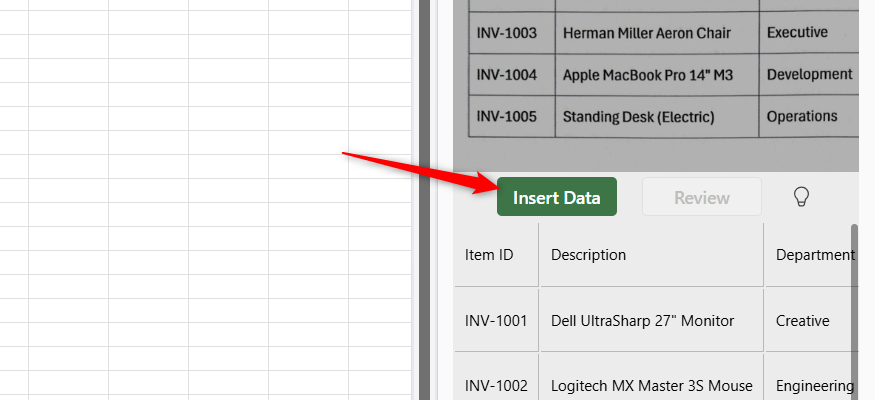Click Development in the scanned image
The width and height of the screenshot is (875, 400).
810,74
